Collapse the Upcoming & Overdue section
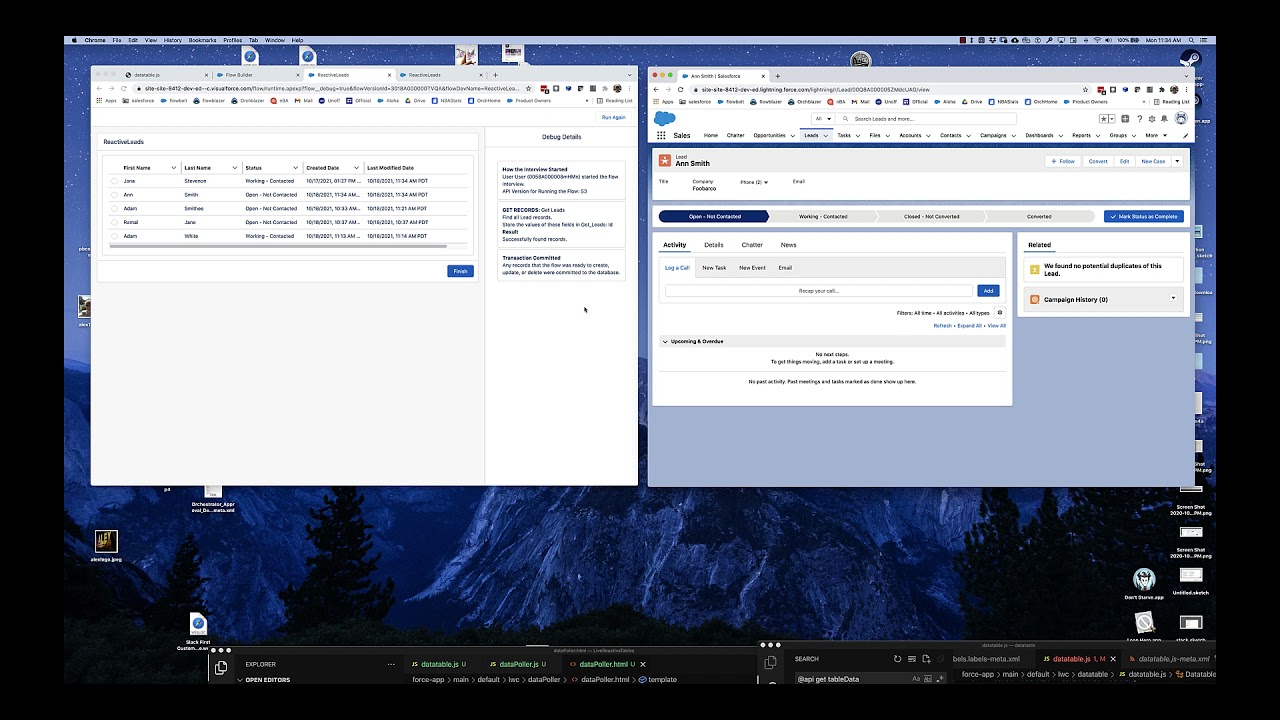 coord(665,342)
